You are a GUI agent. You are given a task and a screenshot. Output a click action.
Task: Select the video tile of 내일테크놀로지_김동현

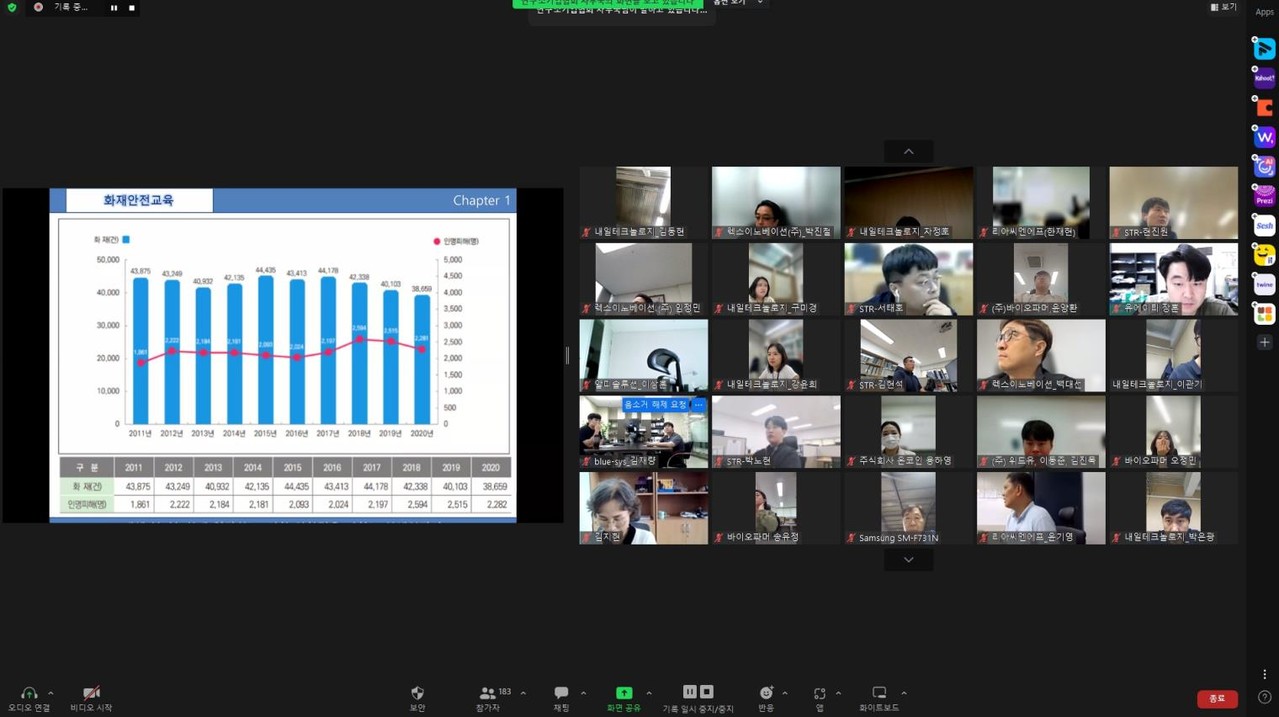pos(643,203)
